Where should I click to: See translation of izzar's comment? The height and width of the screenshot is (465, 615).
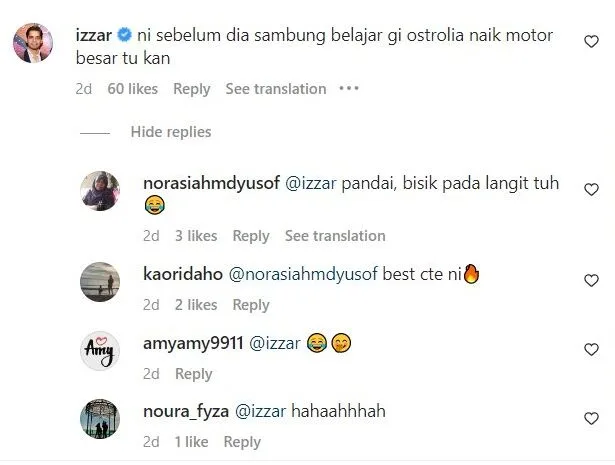[276, 89]
